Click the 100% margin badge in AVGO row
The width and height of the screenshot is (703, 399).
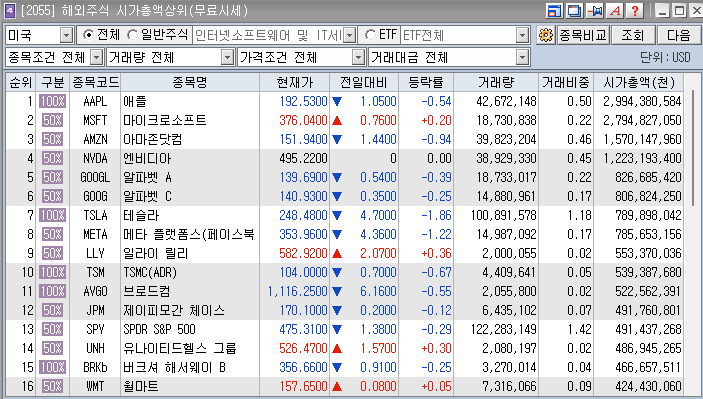tap(52, 291)
